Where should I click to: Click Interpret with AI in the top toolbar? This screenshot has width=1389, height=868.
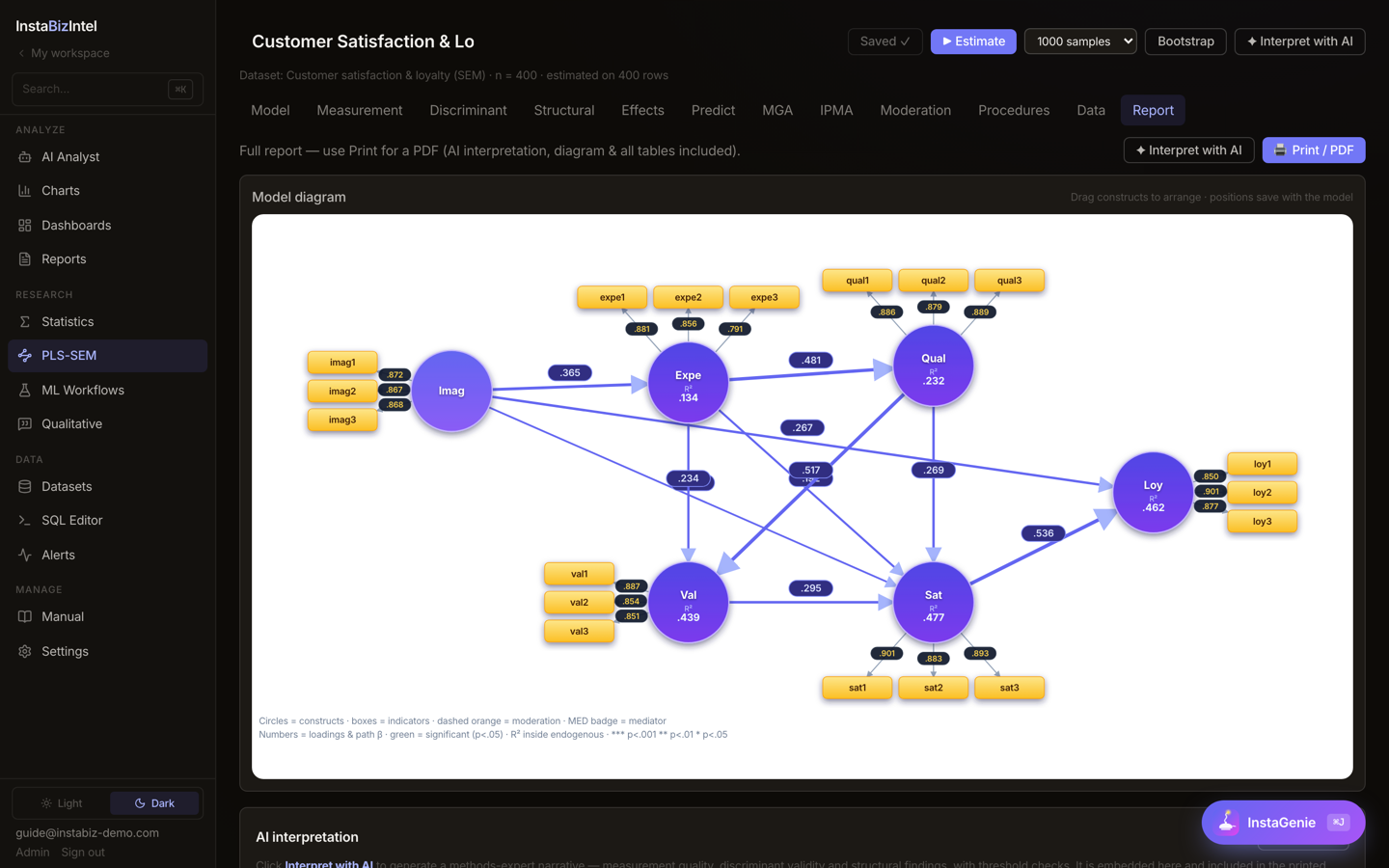(x=1299, y=41)
